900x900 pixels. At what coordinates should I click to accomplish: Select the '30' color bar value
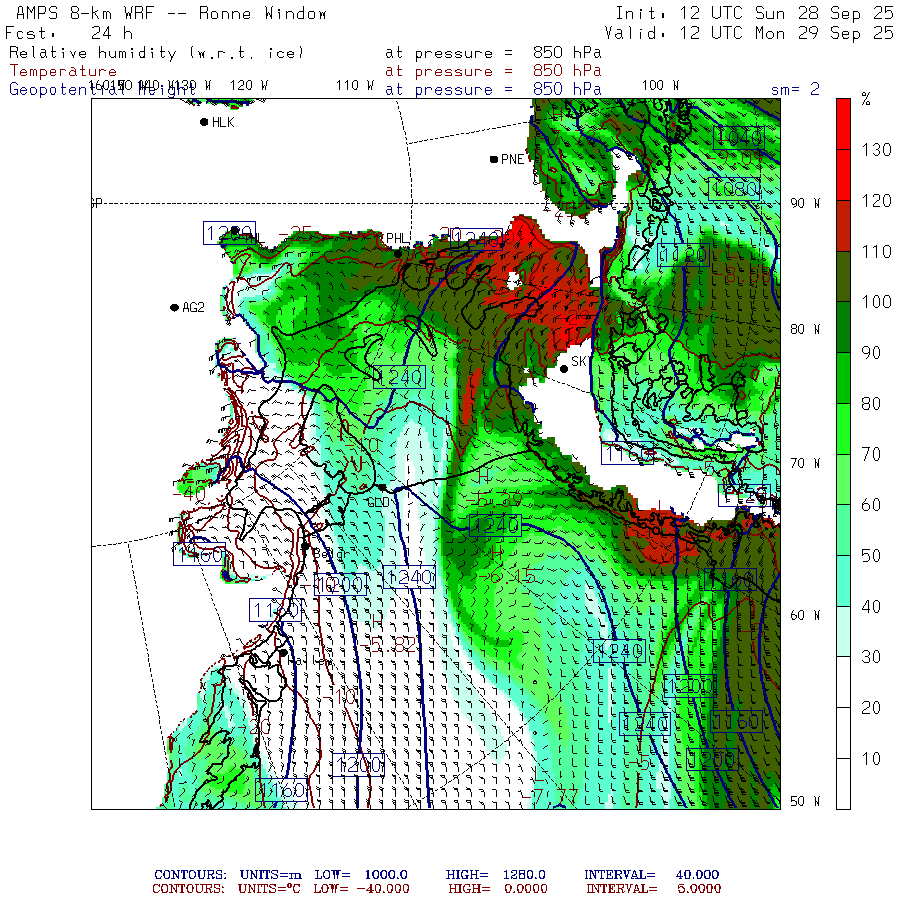[x=871, y=657]
